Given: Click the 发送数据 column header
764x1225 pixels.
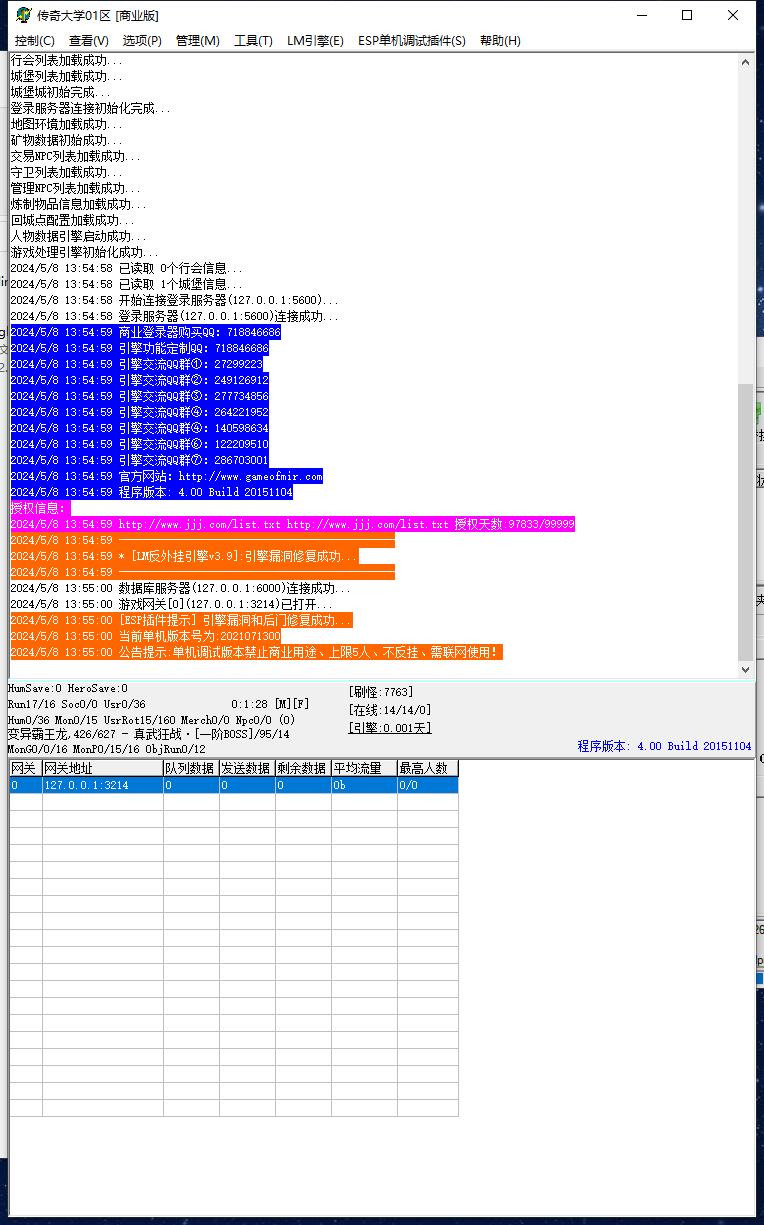Looking at the screenshot, I should pyautogui.click(x=248, y=768).
